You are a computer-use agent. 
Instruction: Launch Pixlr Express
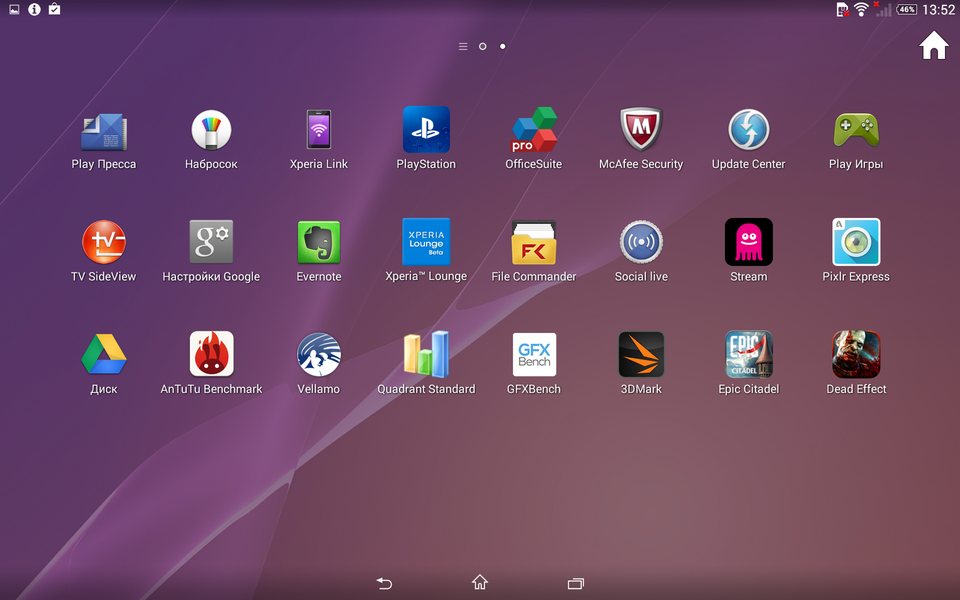pos(856,242)
